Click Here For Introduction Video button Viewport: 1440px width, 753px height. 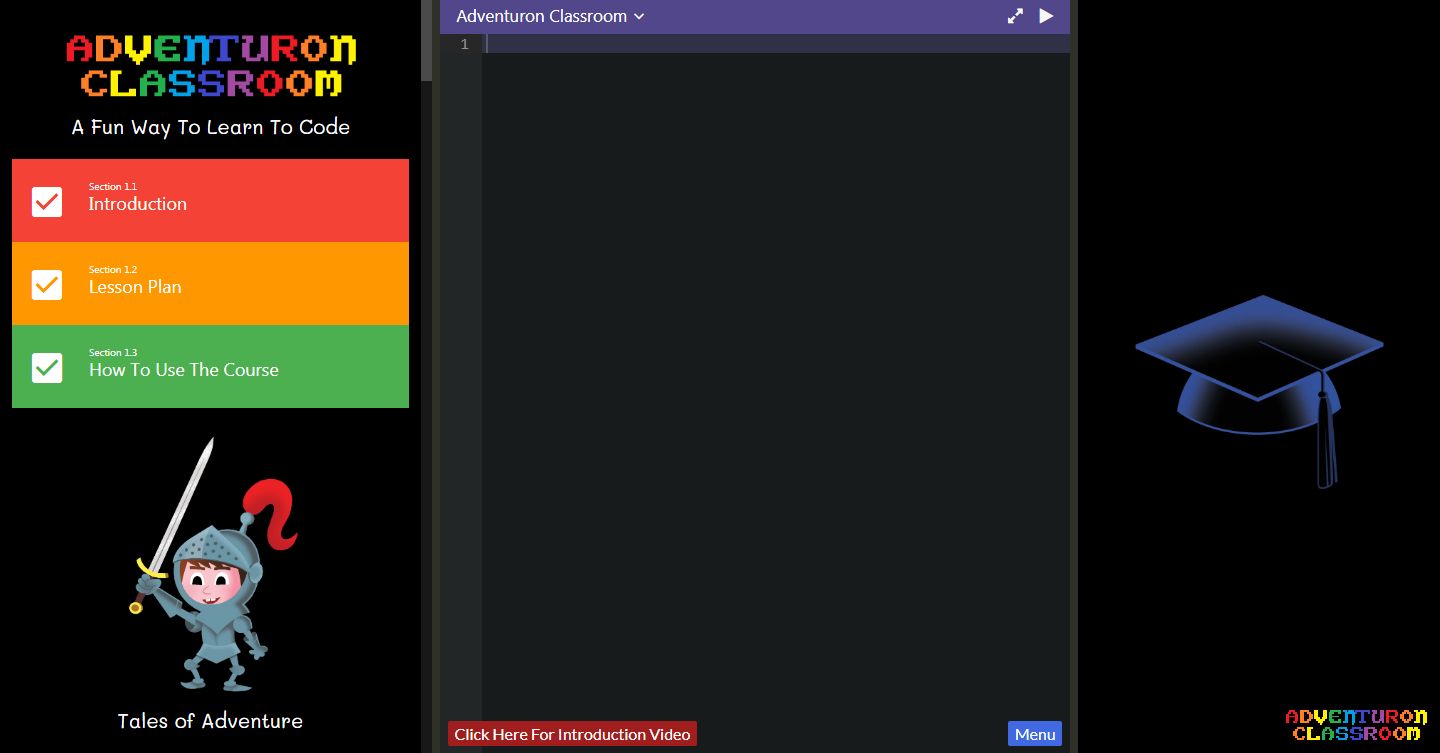coord(572,734)
